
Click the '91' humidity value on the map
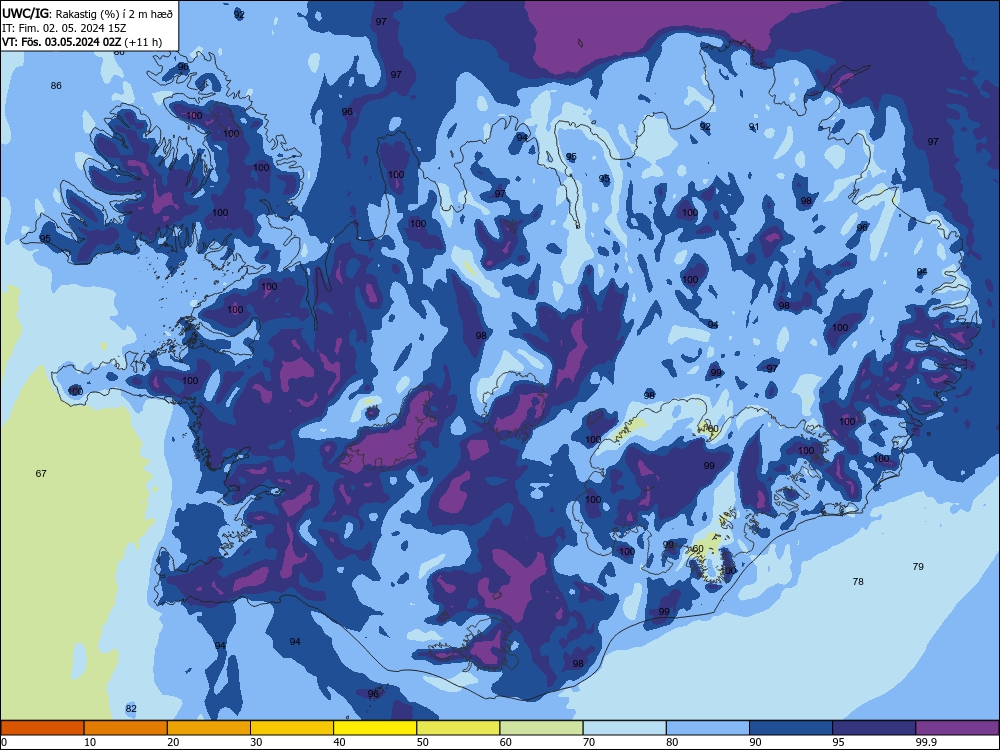[754, 127]
